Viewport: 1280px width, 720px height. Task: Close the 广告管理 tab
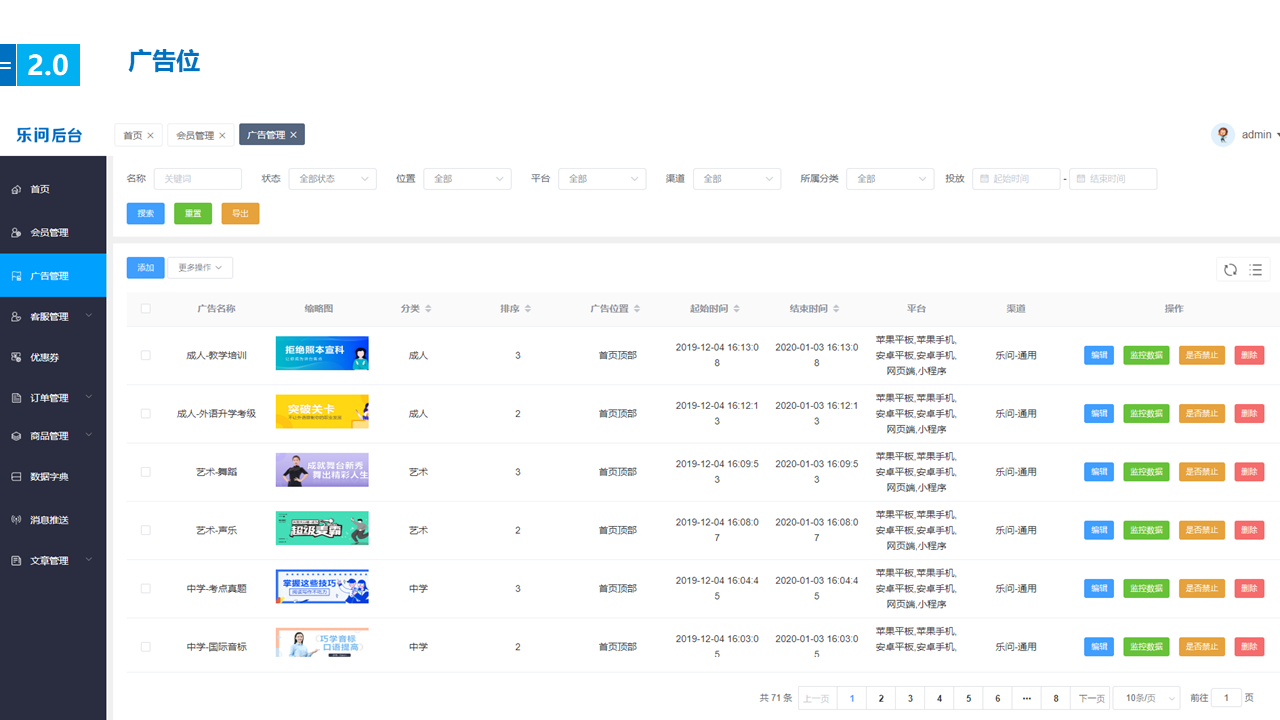point(293,135)
